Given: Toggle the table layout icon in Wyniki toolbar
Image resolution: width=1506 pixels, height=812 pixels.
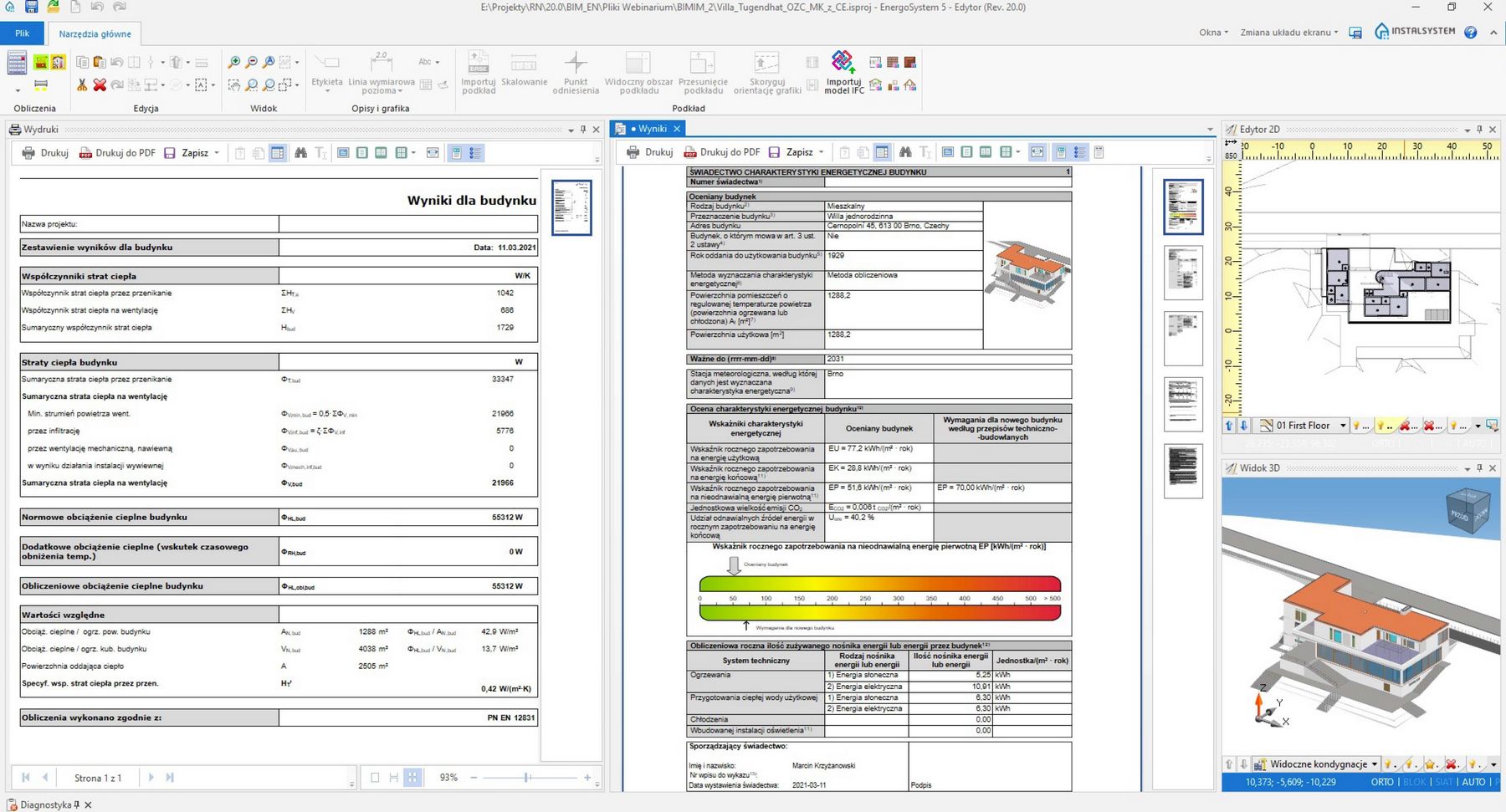Looking at the screenshot, I should click(x=882, y=152).
